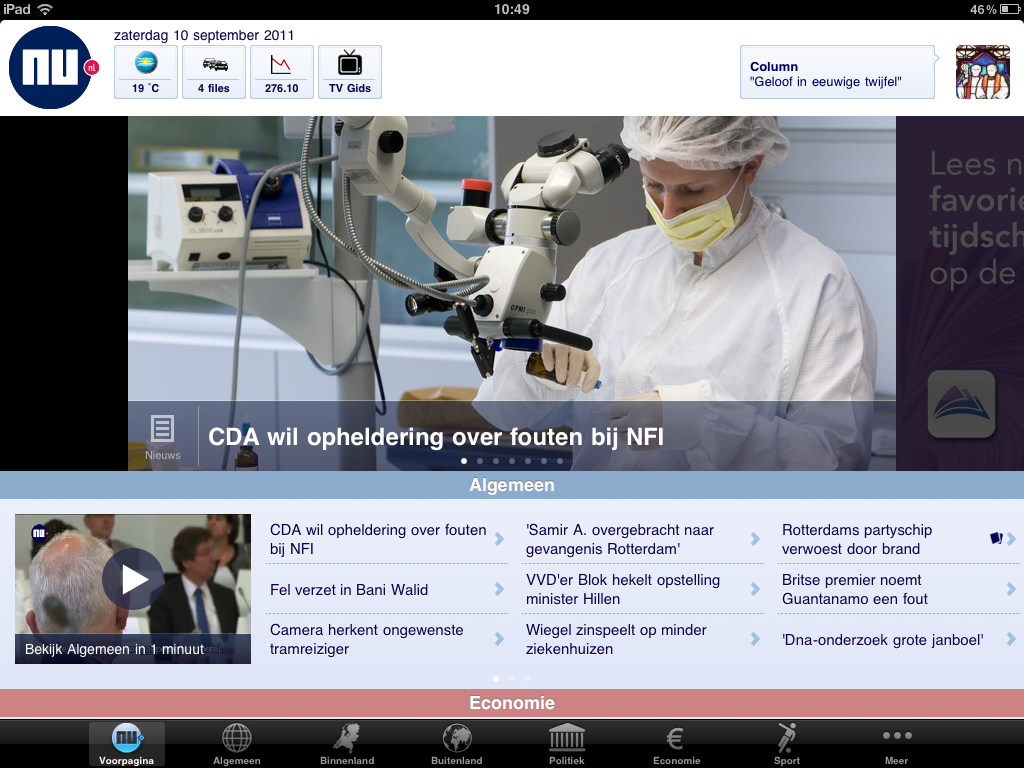Open the stock index chart showing 276.10
1024x768 pixels.
(x=281, y=72)
